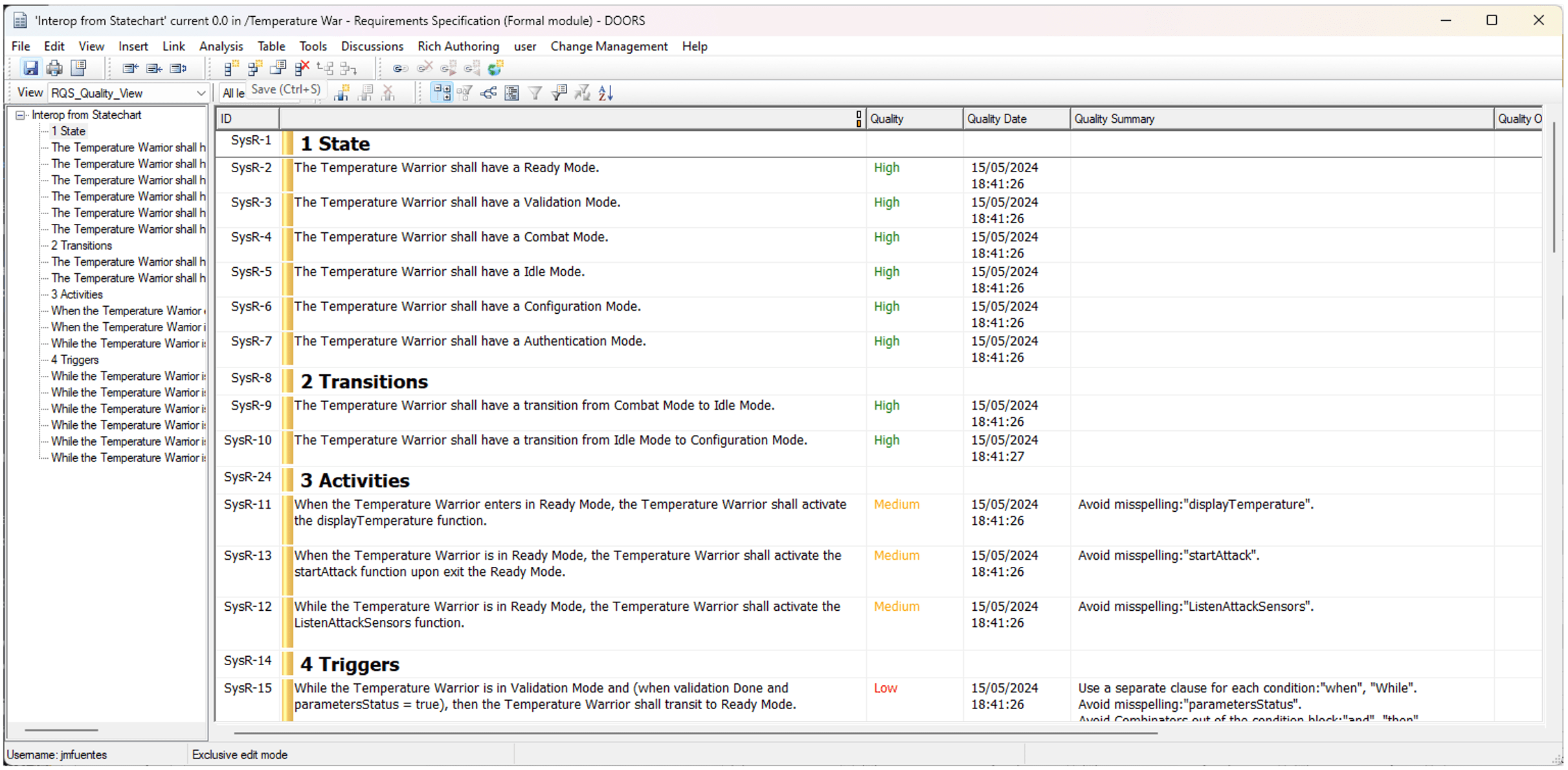Image resolution: width=1568 pixels, height=770 pixels.
Task: Select '3 Activities' in the module tree
Action: click(77, 294)
